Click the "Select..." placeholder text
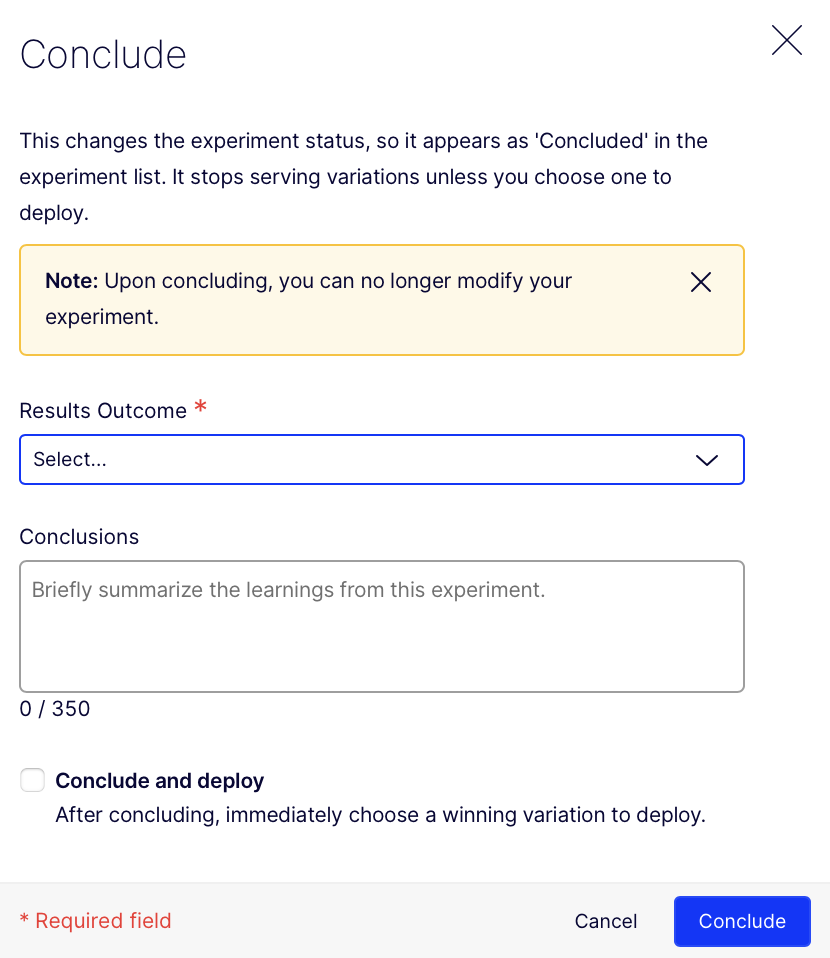 (x=70, y=460)
